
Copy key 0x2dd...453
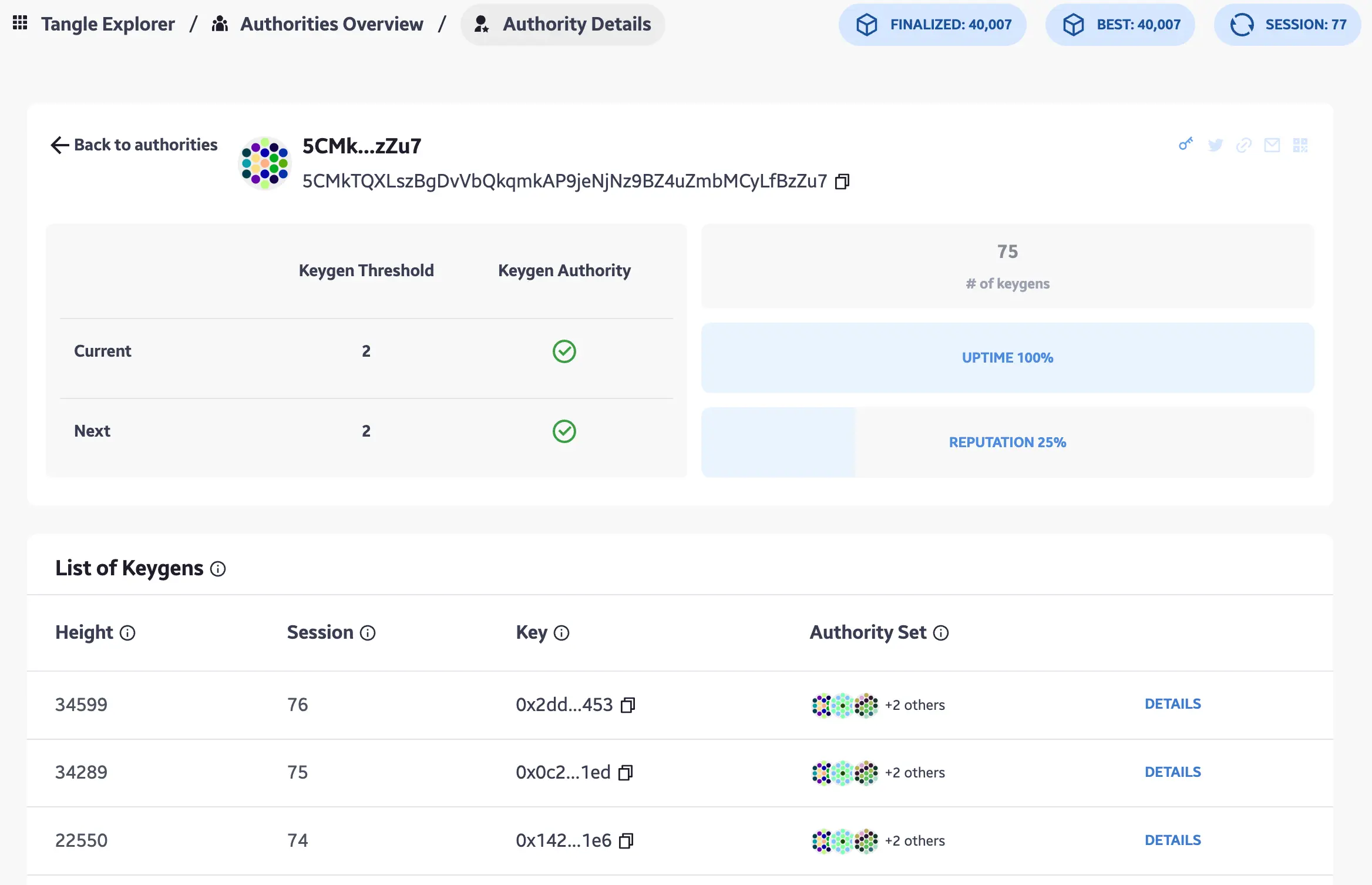(x=628, y=705)
